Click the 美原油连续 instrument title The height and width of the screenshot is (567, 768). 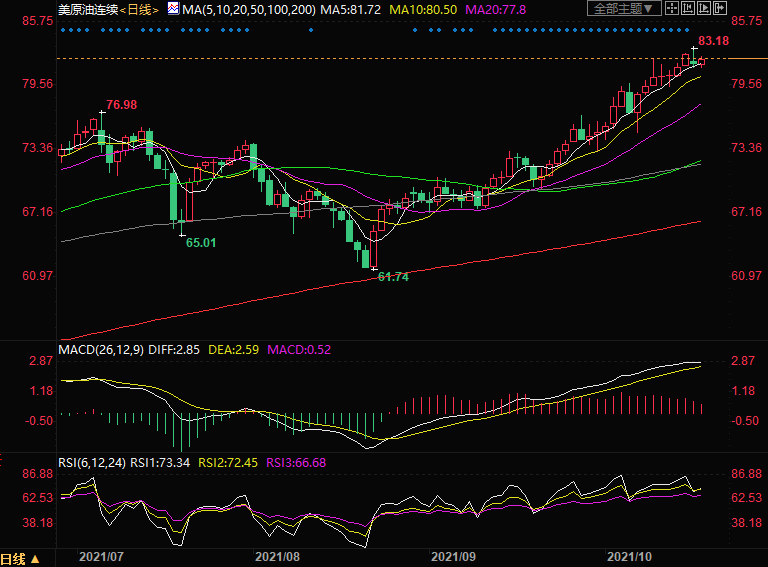[x=87, y=9]
